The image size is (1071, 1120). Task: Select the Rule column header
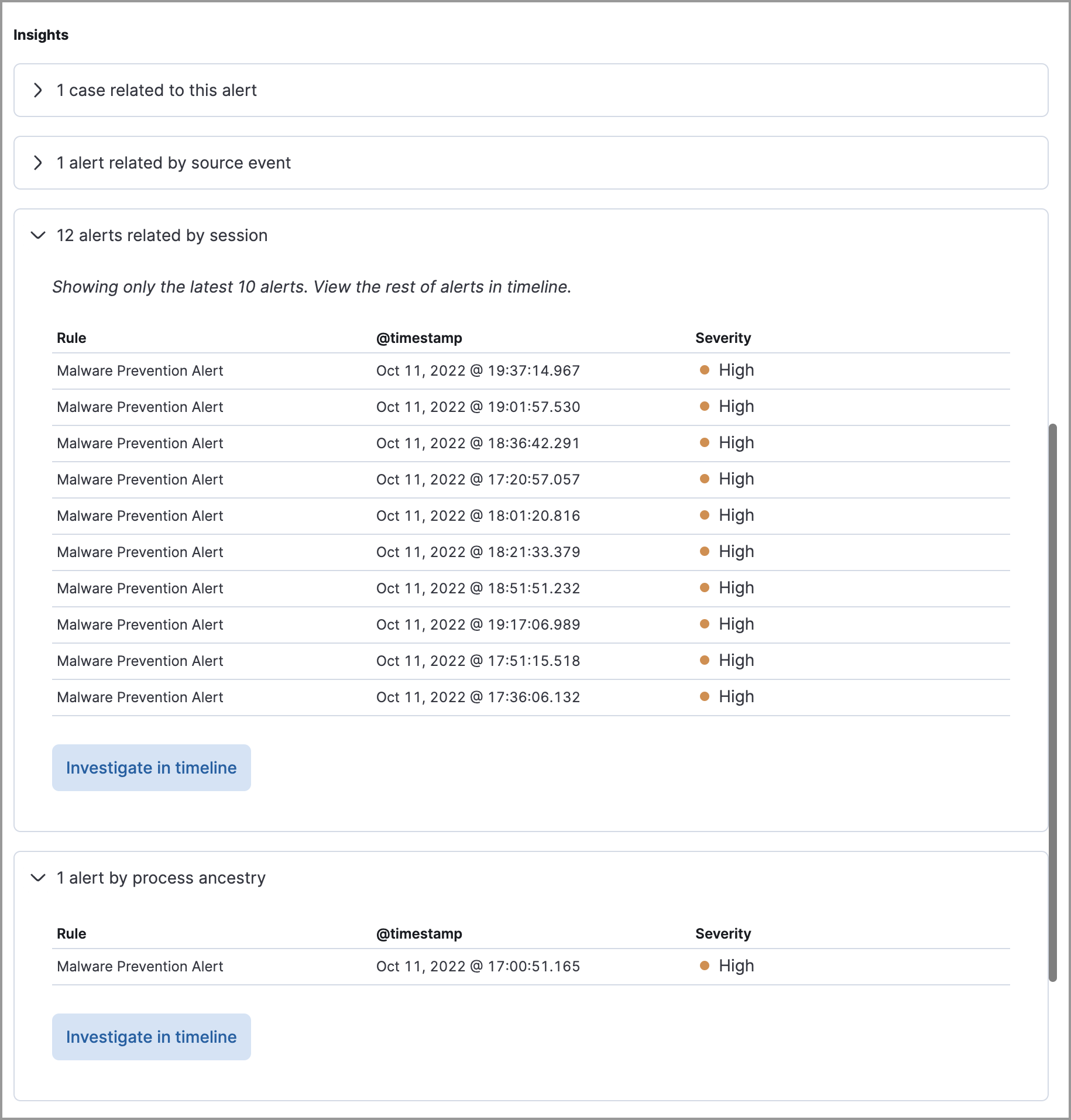pyautogui.click(x=71, y=338)
